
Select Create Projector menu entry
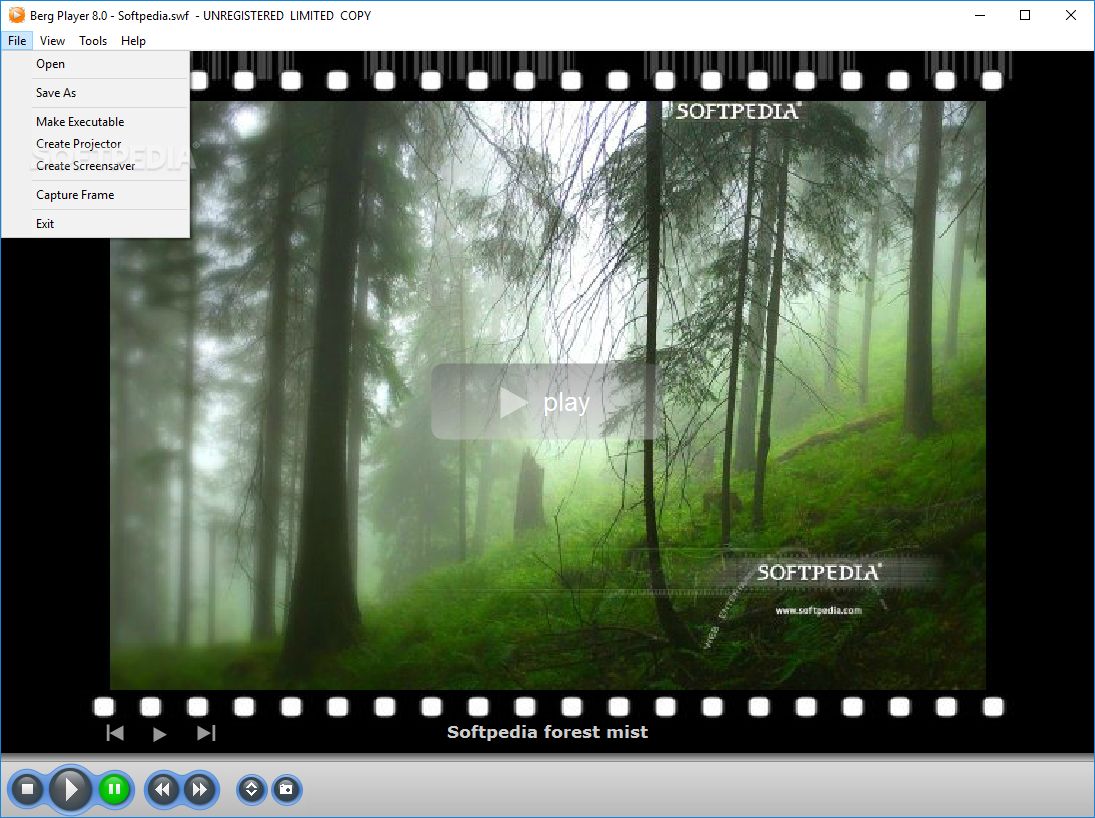(96, 144)
